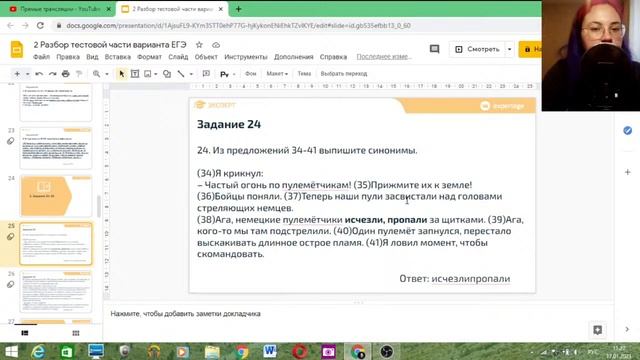Click the Фон background button

(250, 74)
